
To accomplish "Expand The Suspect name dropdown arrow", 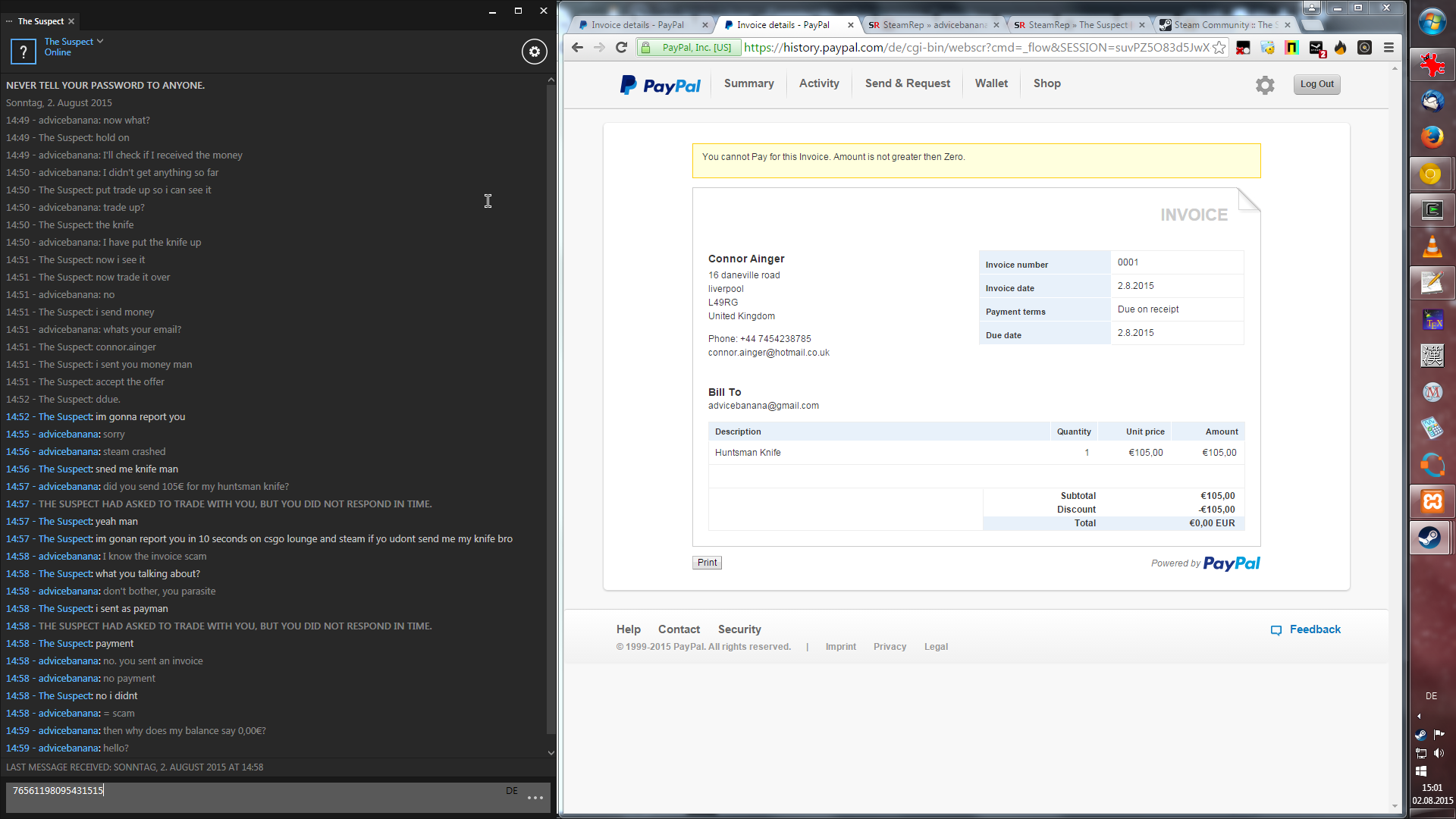I will pos(100,41).
